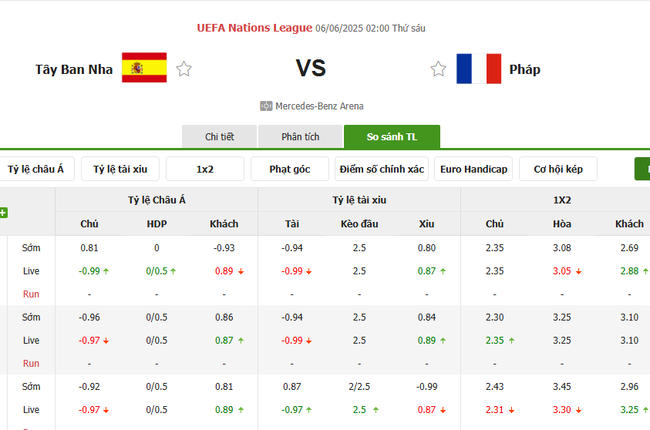The width and height of the screenshot is (650, 430).
Task: Show the Tỷ lệ châu Á odds
Action: point(36,169)
